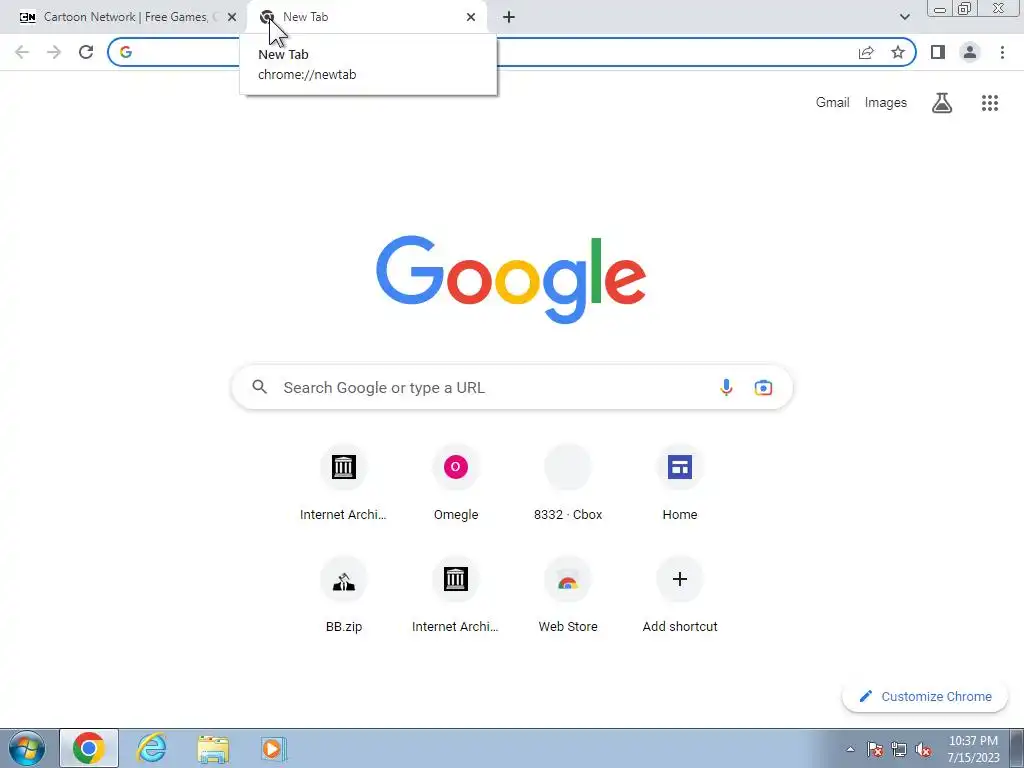Open a new tab with the plus button

(x=509, y=17)
